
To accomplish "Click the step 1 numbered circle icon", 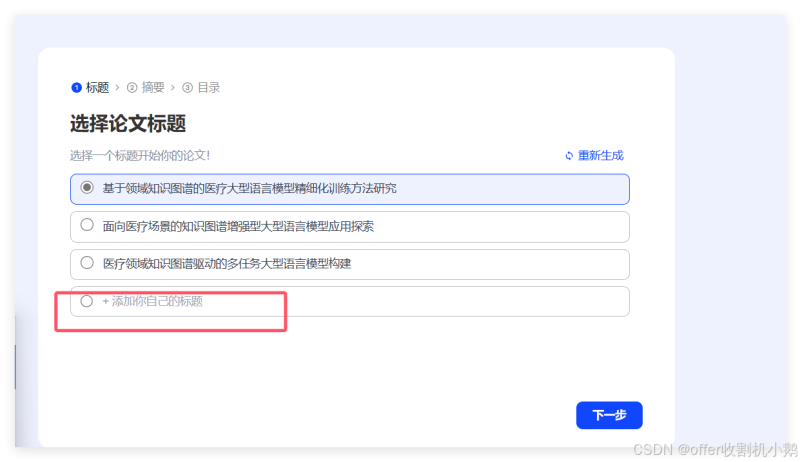I will click(77, 88).
